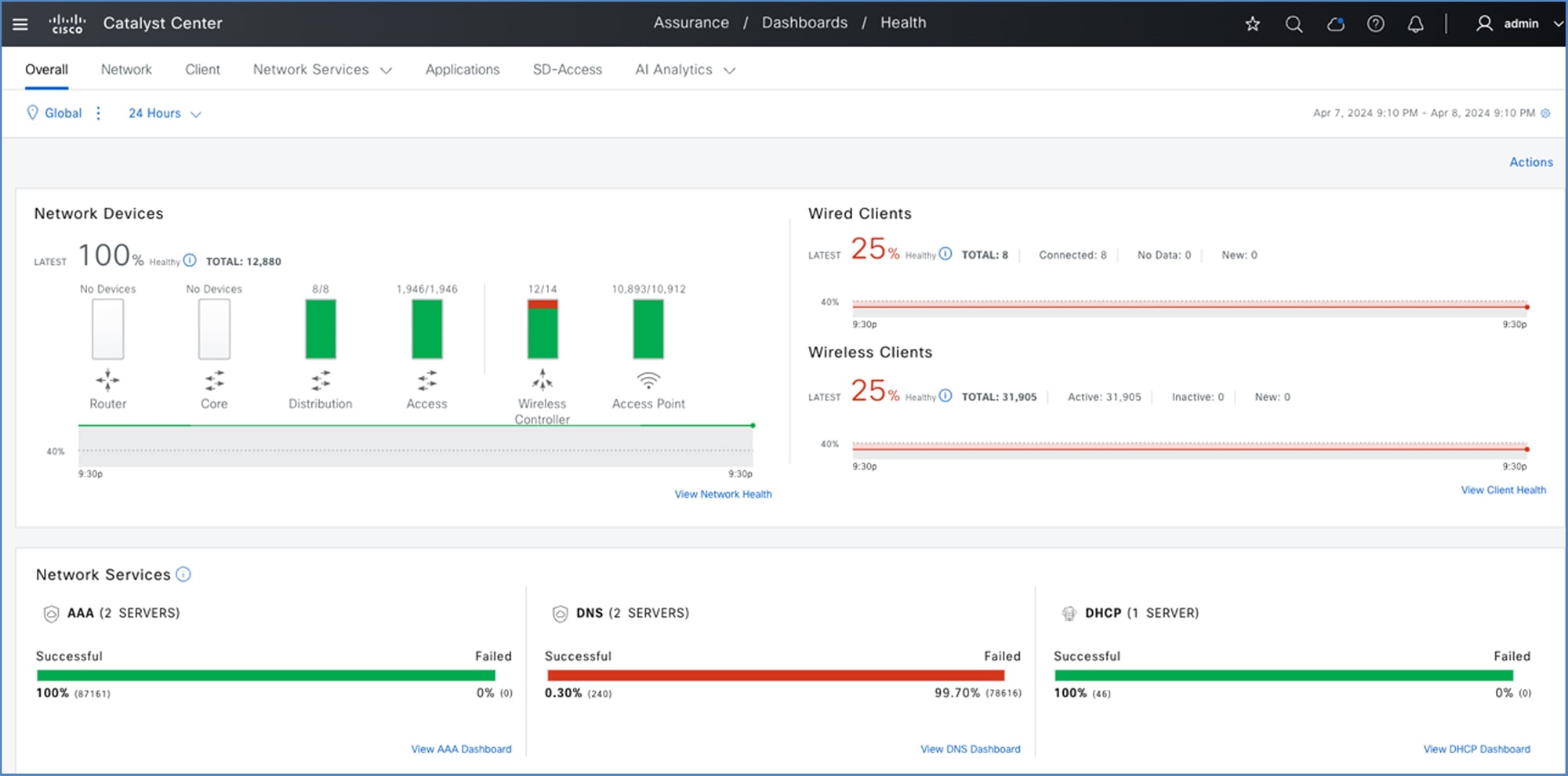The width and height of the screenshot is (1568, 776).
Task: Switch to the Network tab
Action: click(x=126, y=70)
